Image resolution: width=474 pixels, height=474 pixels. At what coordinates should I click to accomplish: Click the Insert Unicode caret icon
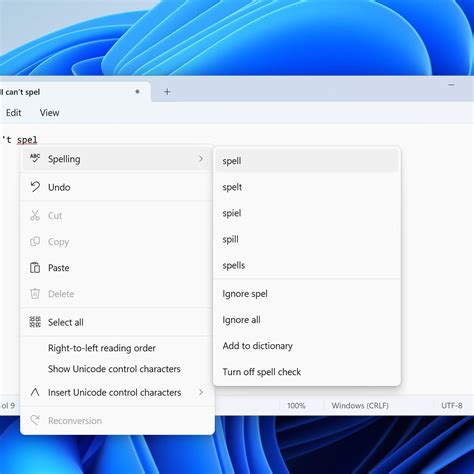click(35, 392)
